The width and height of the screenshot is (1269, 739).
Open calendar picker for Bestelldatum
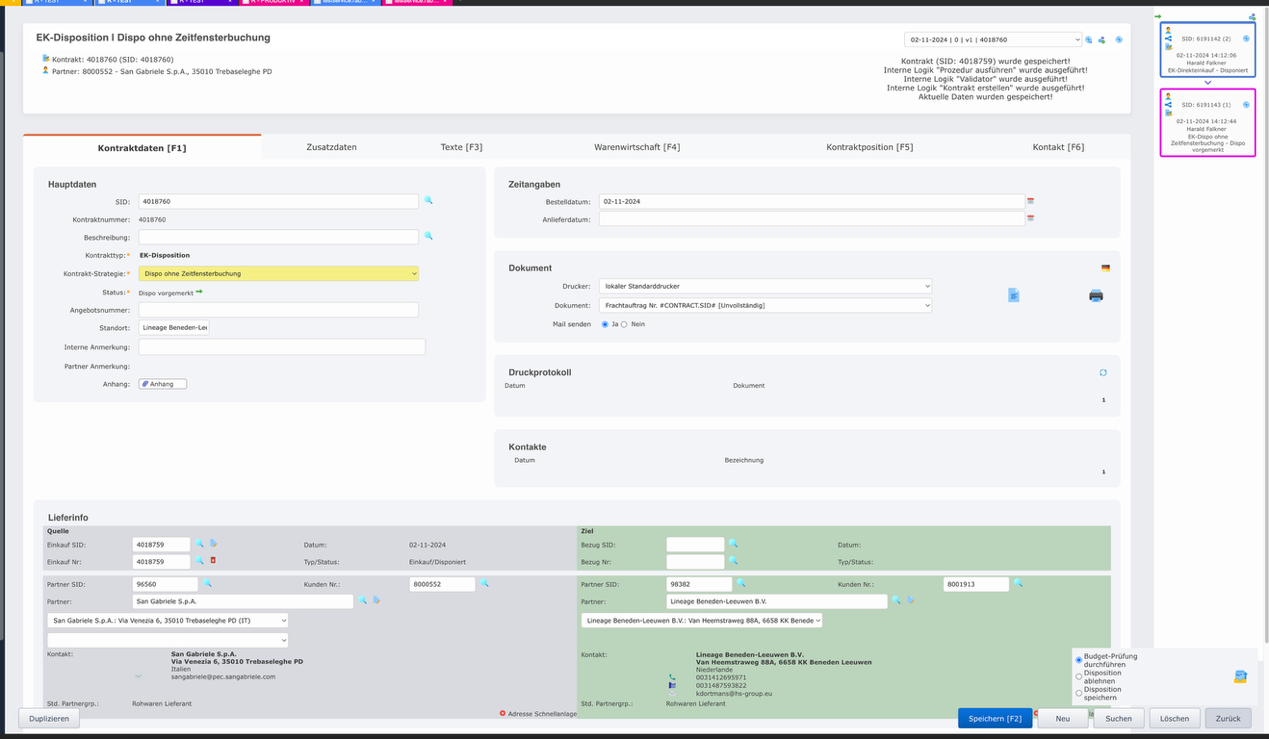pos(1031,201)
